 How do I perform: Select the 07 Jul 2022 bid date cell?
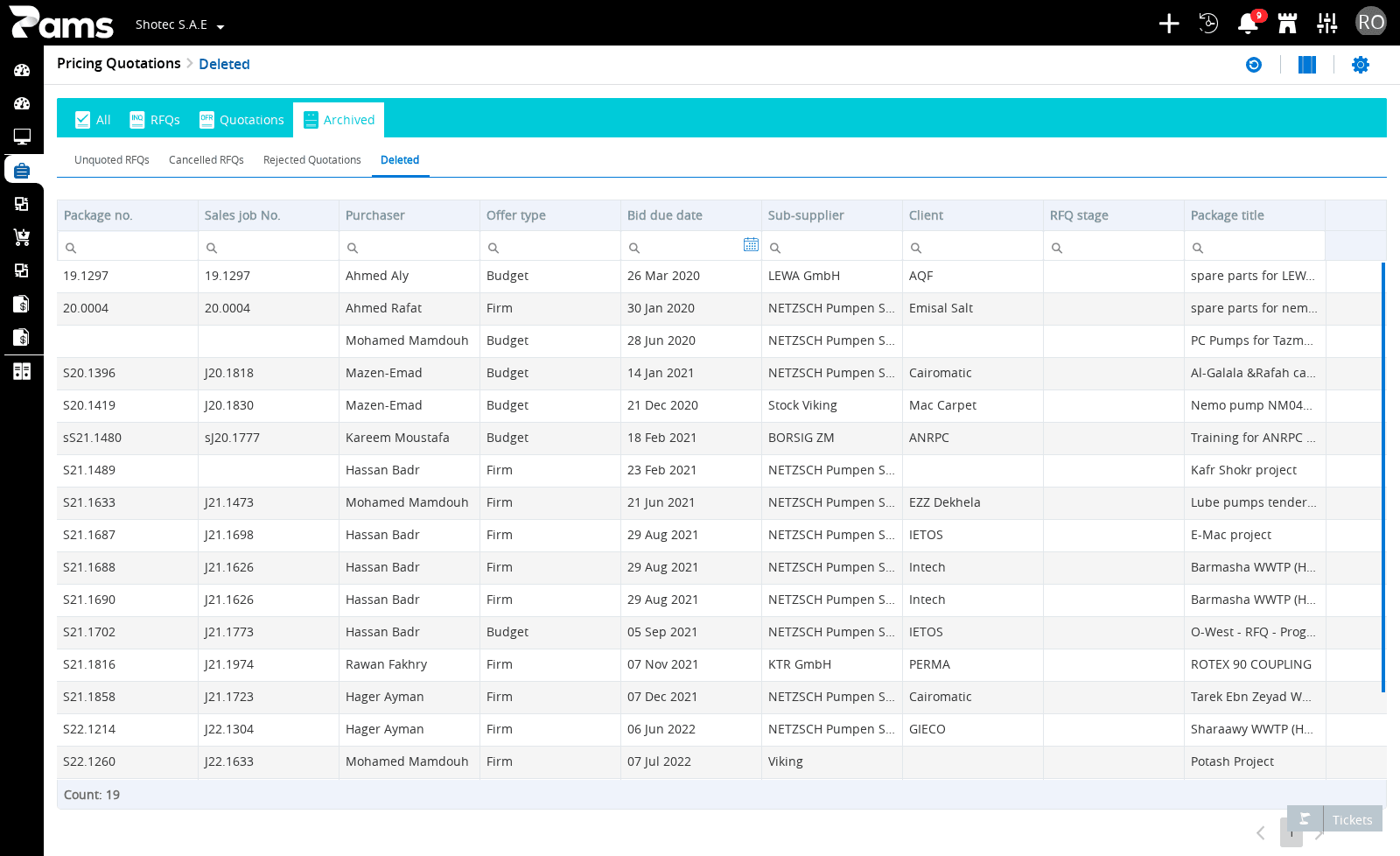pyautogui.click(x=691, y=761)
